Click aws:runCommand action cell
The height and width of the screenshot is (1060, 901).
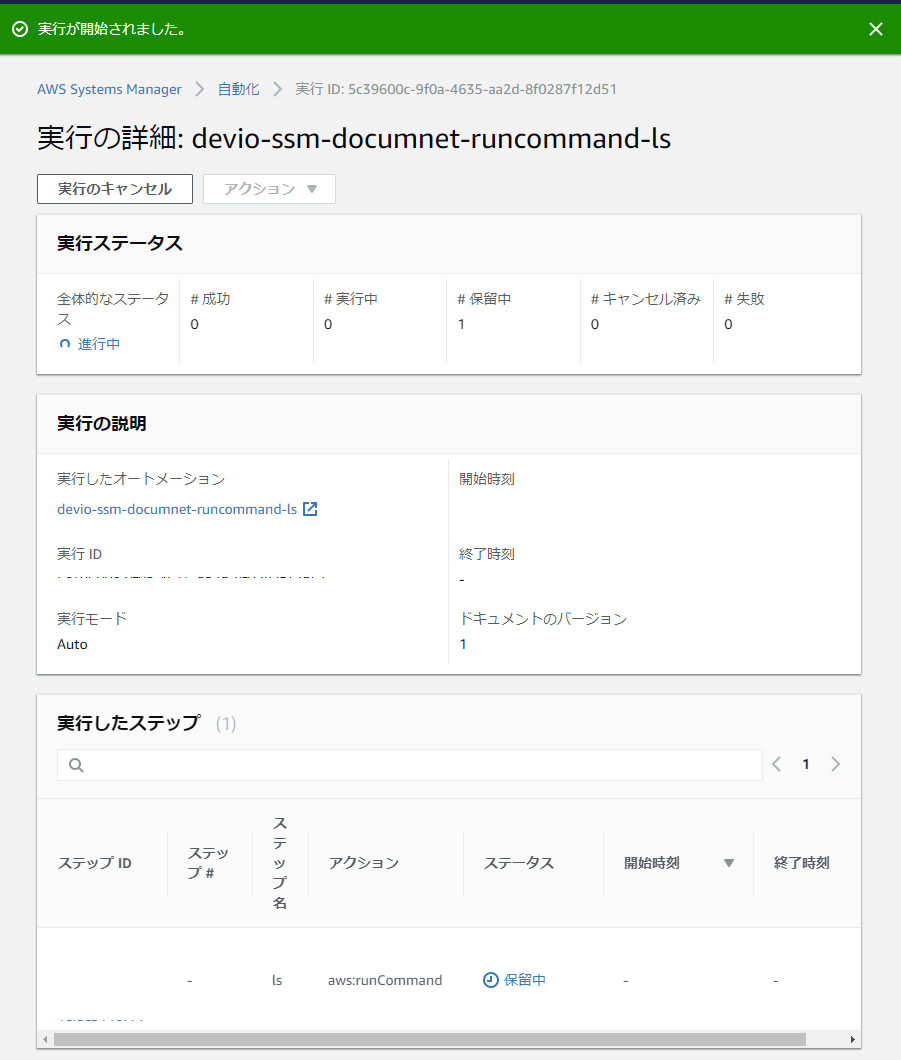pos(385,980)
